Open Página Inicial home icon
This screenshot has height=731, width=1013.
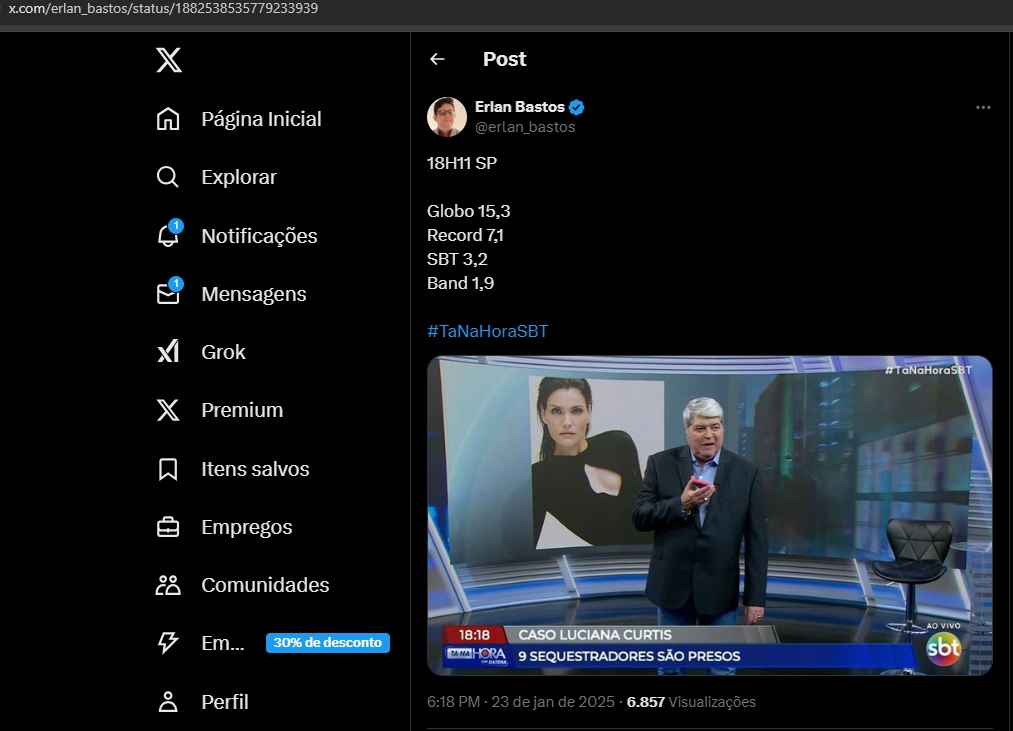[168, 119]
